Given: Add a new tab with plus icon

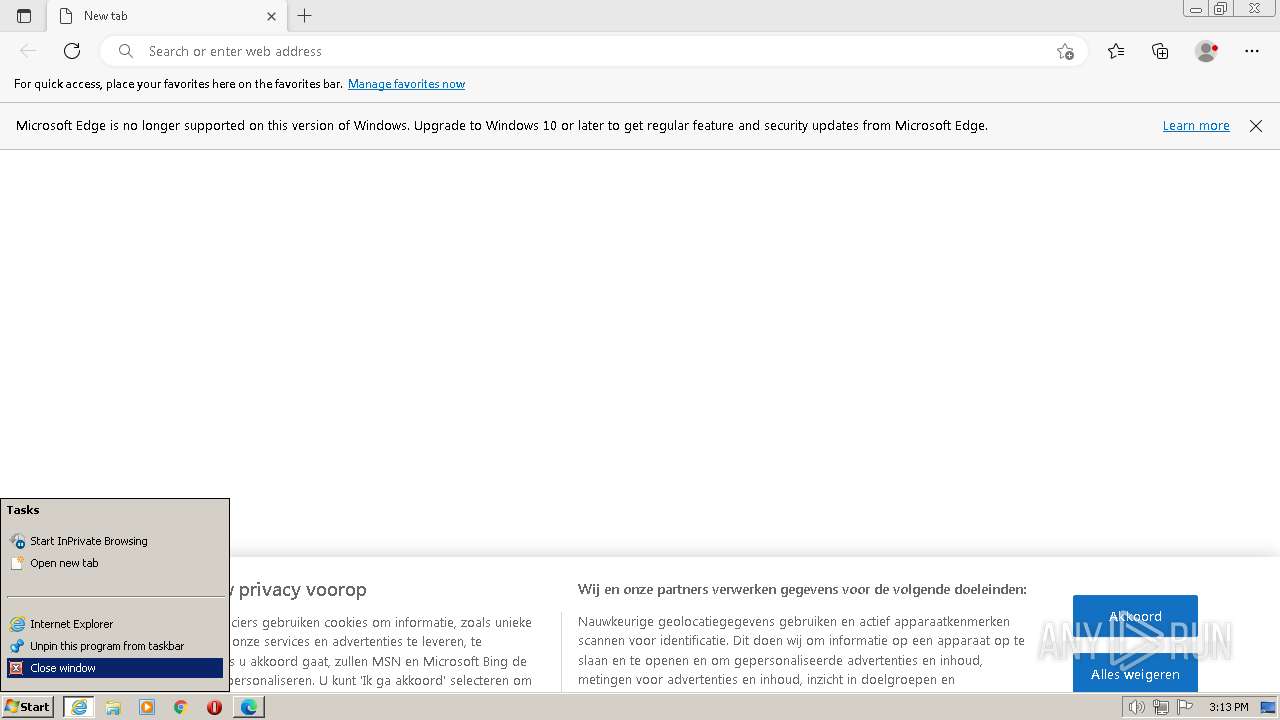Looking at the screenshot, I should [305, 16].
